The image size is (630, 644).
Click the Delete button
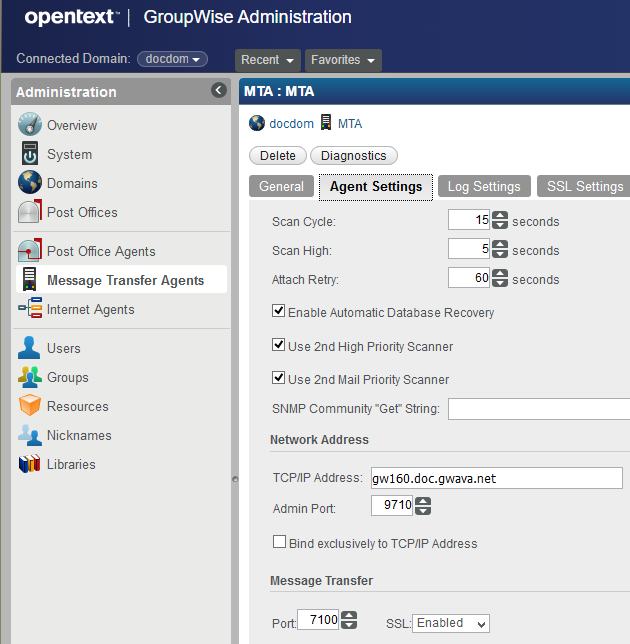click(x=278, y=156)
